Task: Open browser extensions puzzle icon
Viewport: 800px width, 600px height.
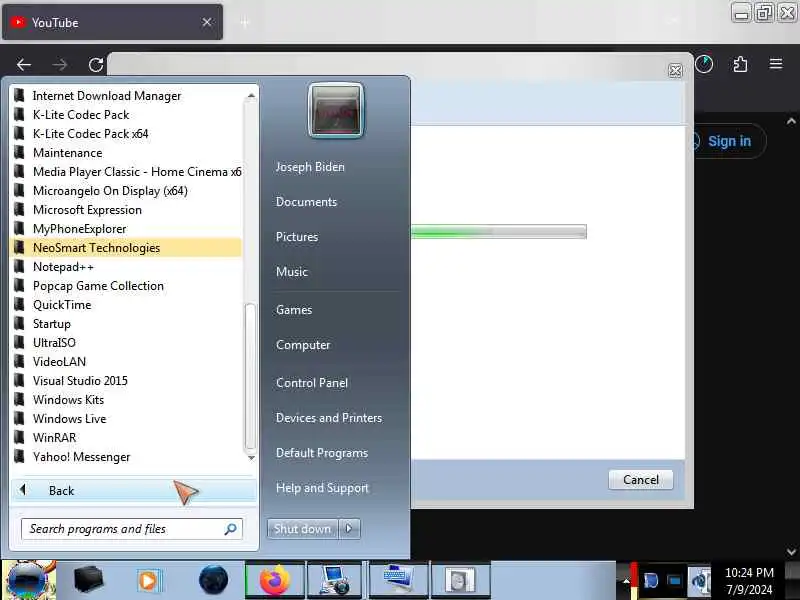Action: [740, 64]
